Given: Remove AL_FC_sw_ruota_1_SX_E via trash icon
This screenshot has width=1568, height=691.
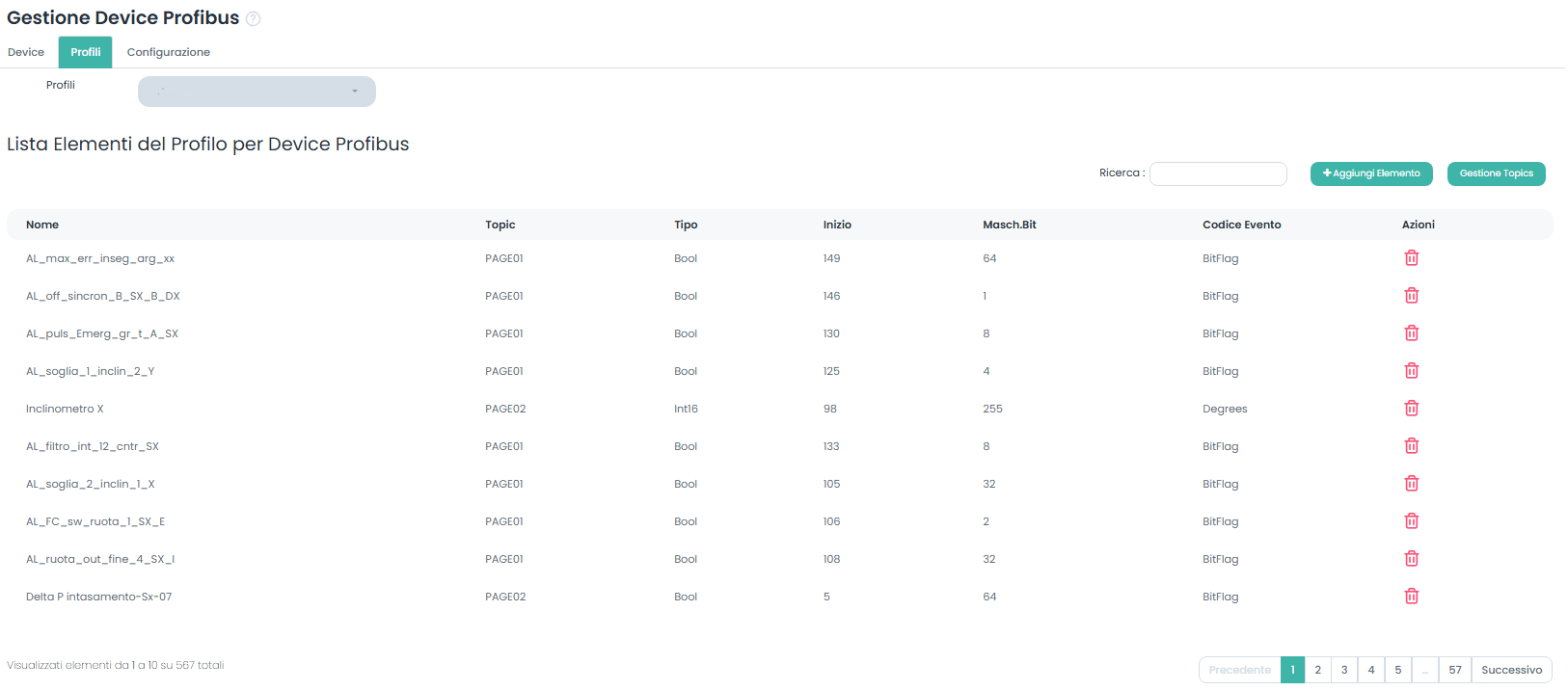Looking at the screenshot, I should [1411, 521].
